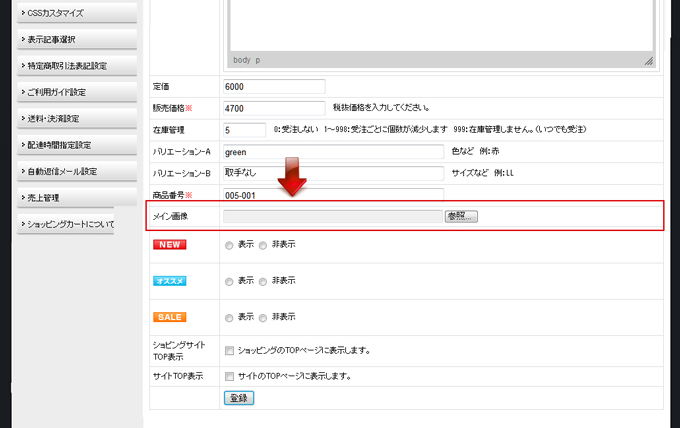680x428 pixels.
Task: Select 表示 for the NEW badge
Action: 230,245
